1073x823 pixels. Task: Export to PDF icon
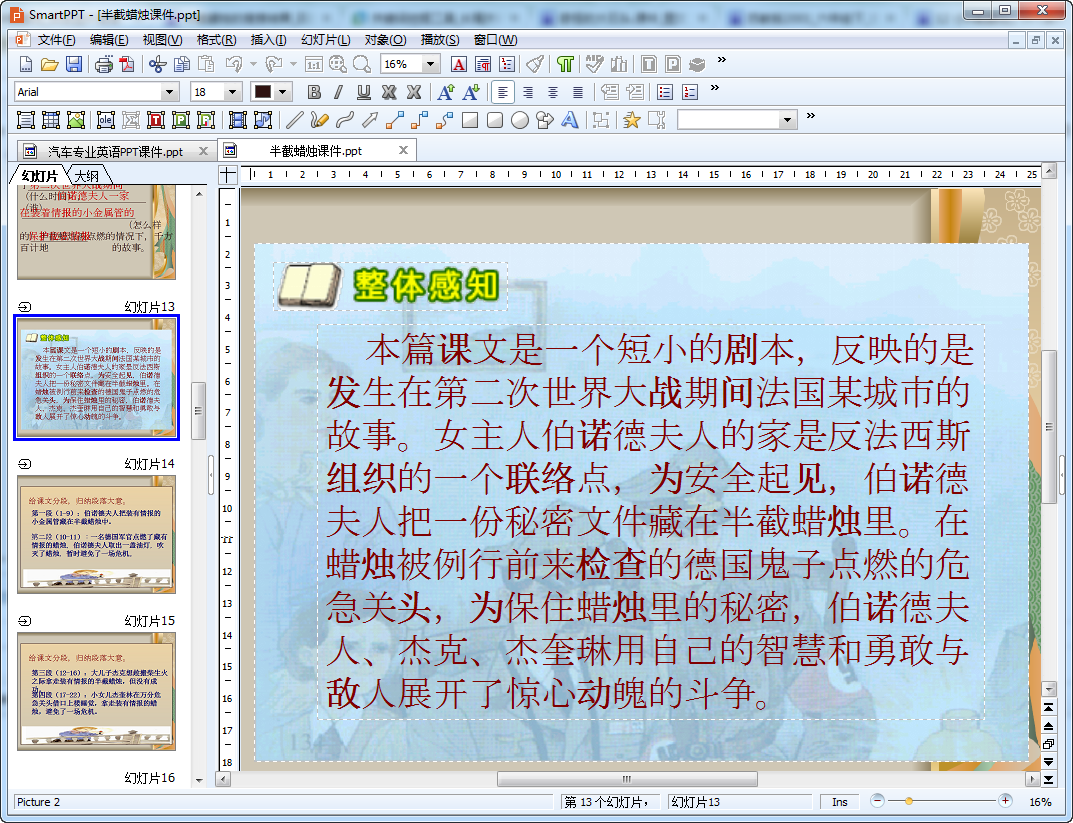click(127, 64)
